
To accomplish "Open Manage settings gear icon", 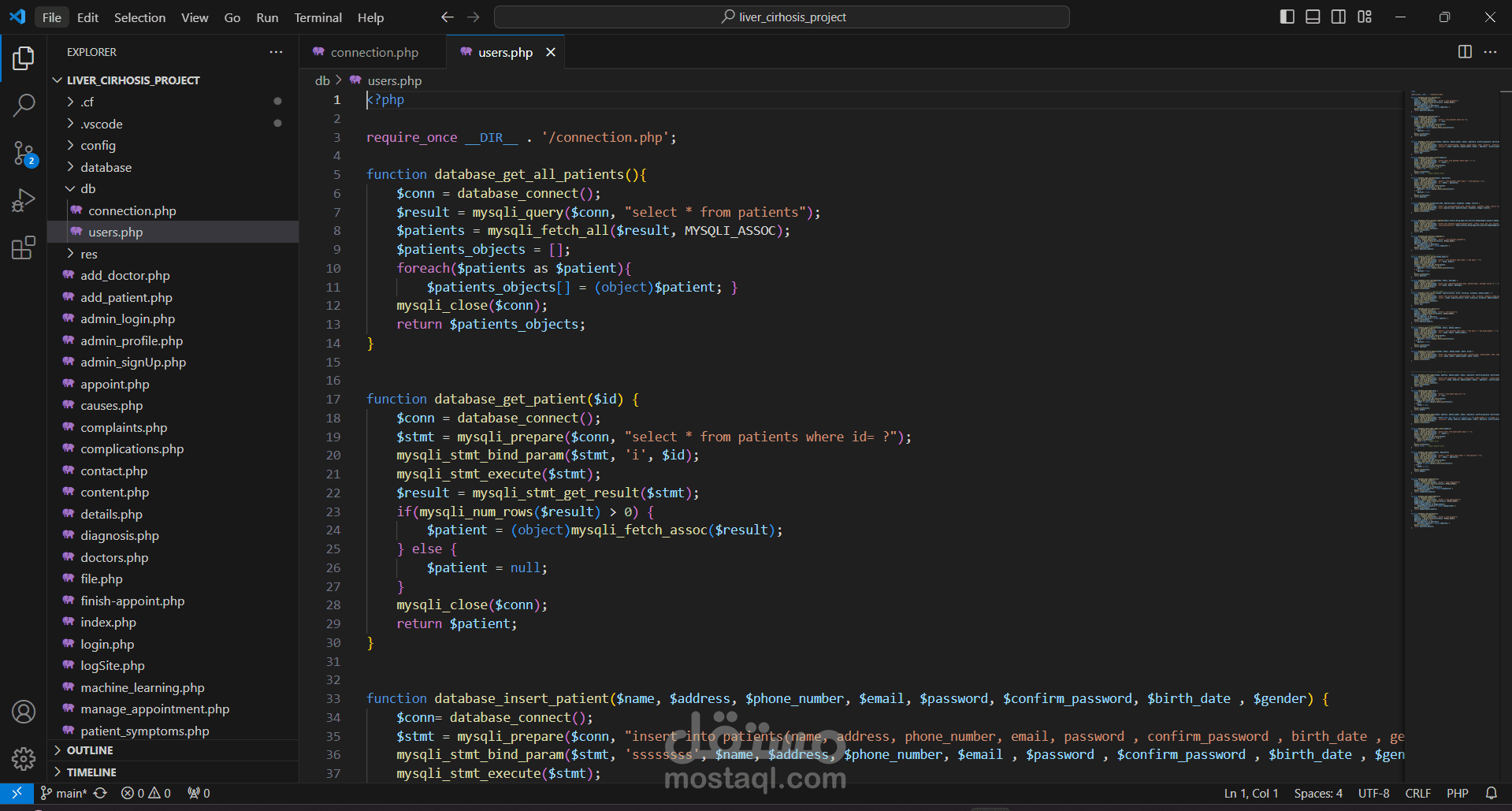I will (24, 758).
